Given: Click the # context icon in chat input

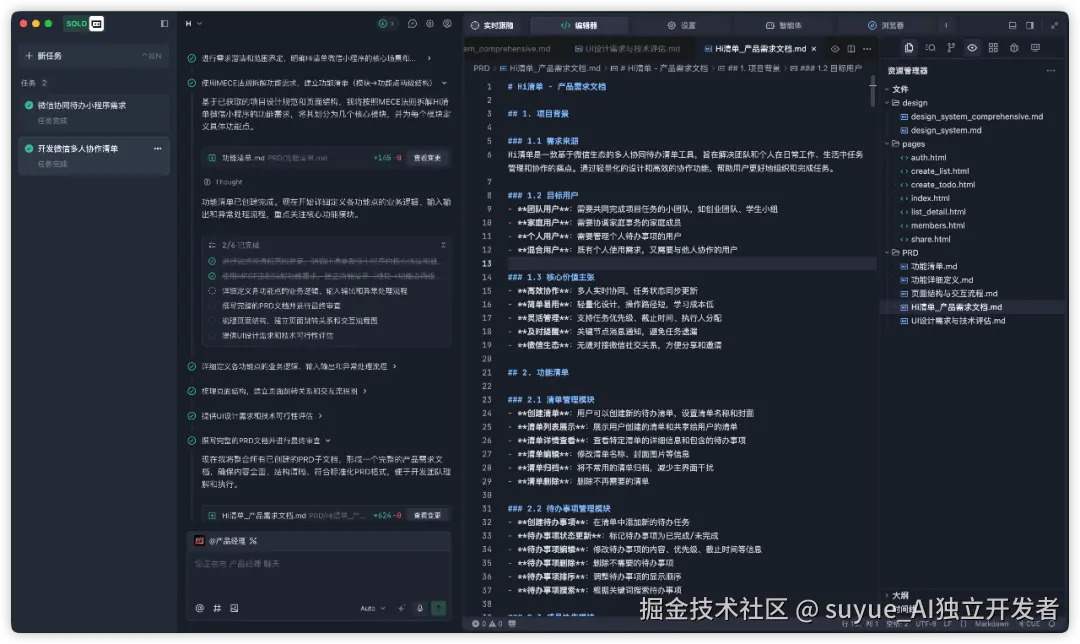Looking at the screenshot, I should (217, 608).
